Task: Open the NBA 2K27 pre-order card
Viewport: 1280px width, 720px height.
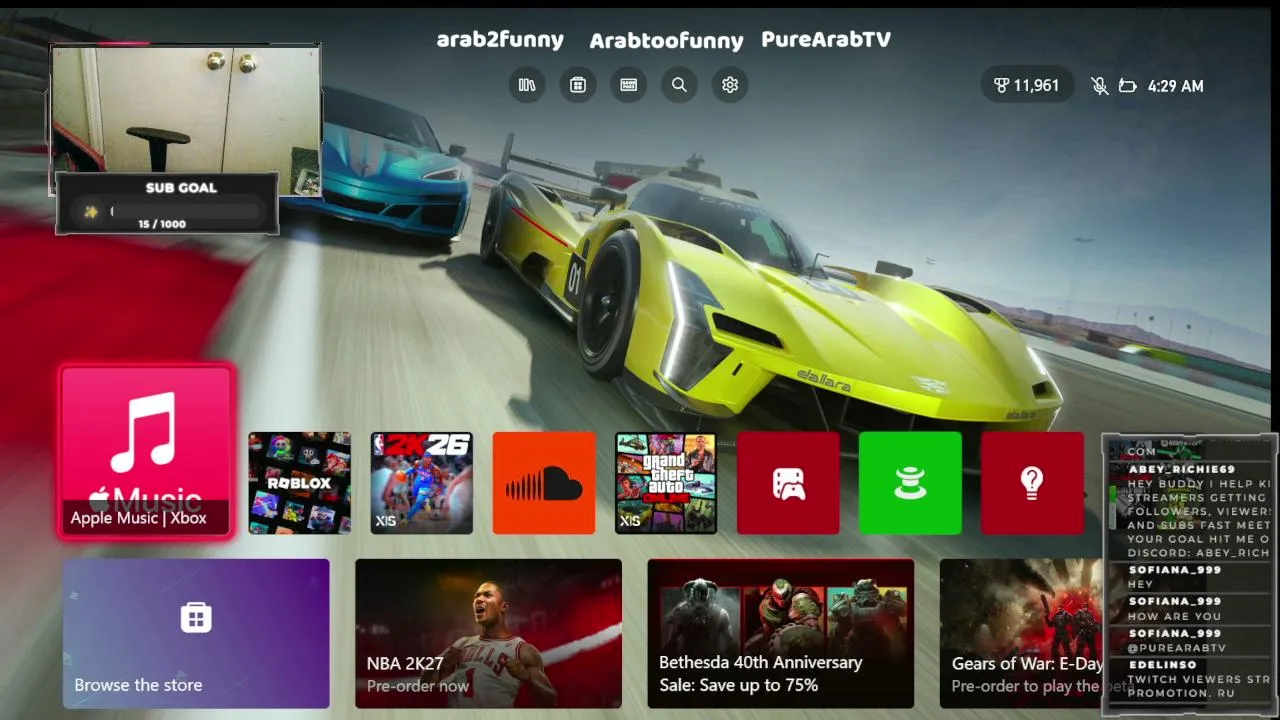Action: (488, 634)
